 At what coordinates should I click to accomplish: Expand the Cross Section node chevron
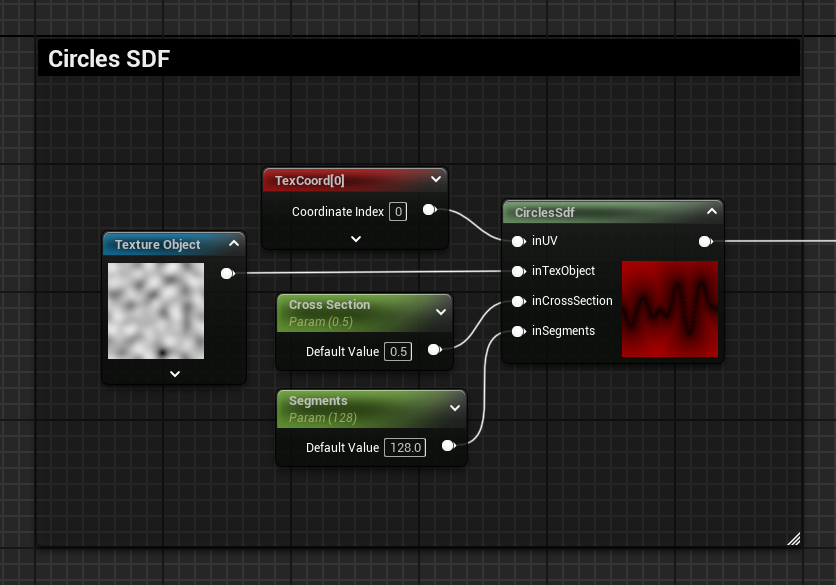[440, 312]
